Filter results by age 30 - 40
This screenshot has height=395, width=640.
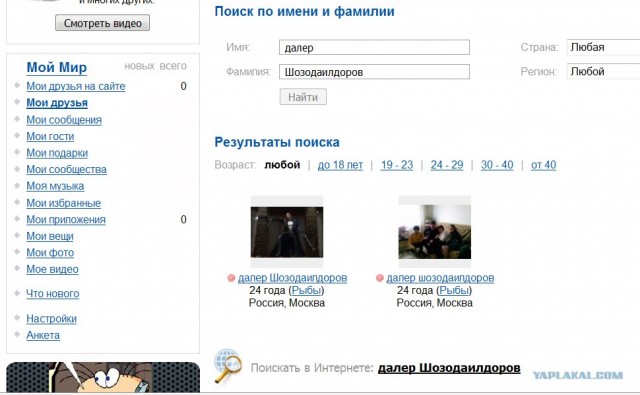click(497, 165)
